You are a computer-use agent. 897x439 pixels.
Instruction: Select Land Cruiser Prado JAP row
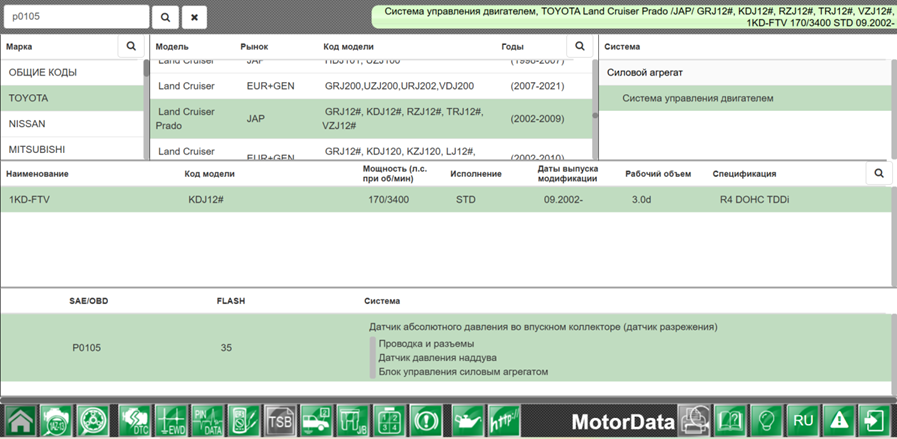371,118
